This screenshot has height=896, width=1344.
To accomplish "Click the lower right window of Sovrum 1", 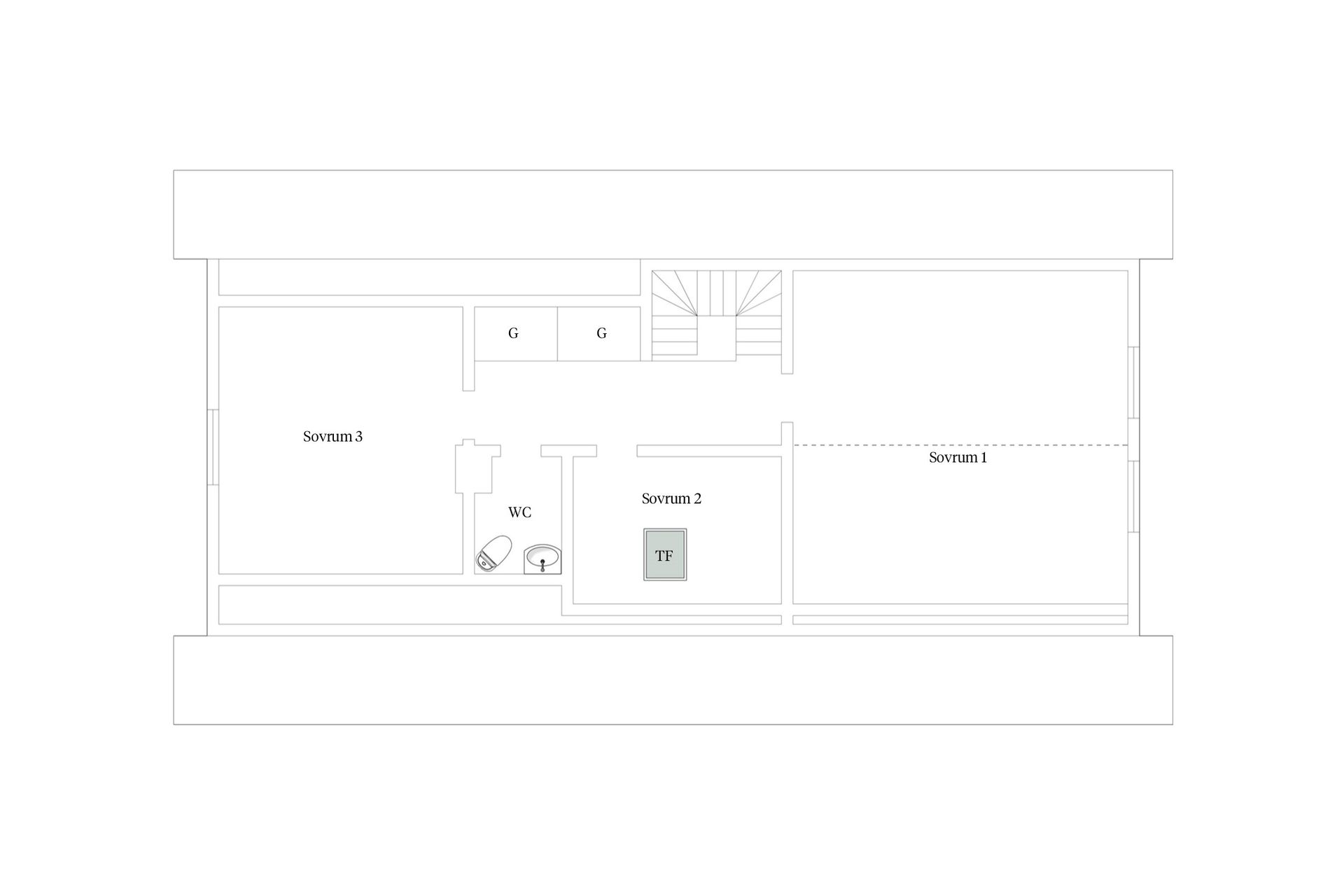I will 1134,496.
